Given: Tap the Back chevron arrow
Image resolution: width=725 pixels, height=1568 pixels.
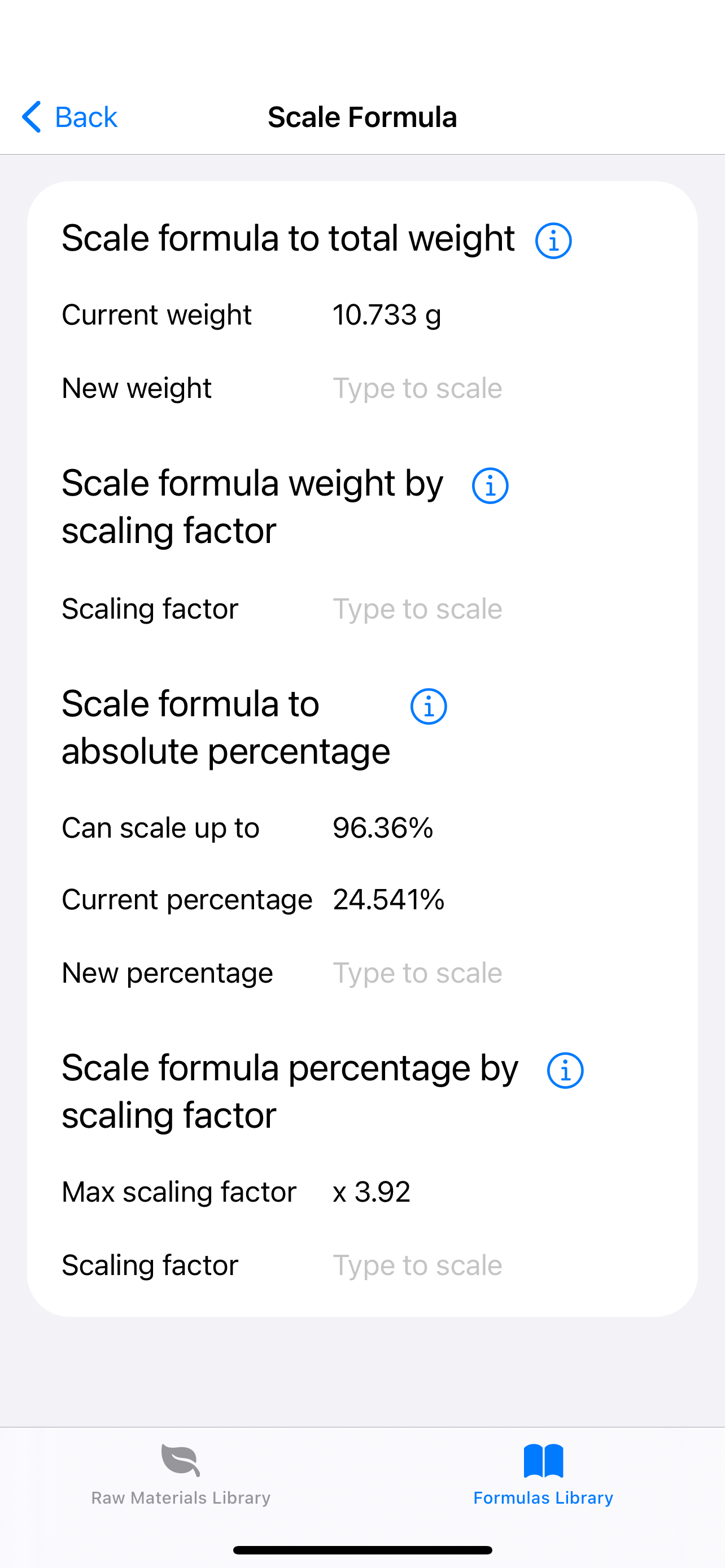Looking at the screenshot, I should [x=32, y=117].
